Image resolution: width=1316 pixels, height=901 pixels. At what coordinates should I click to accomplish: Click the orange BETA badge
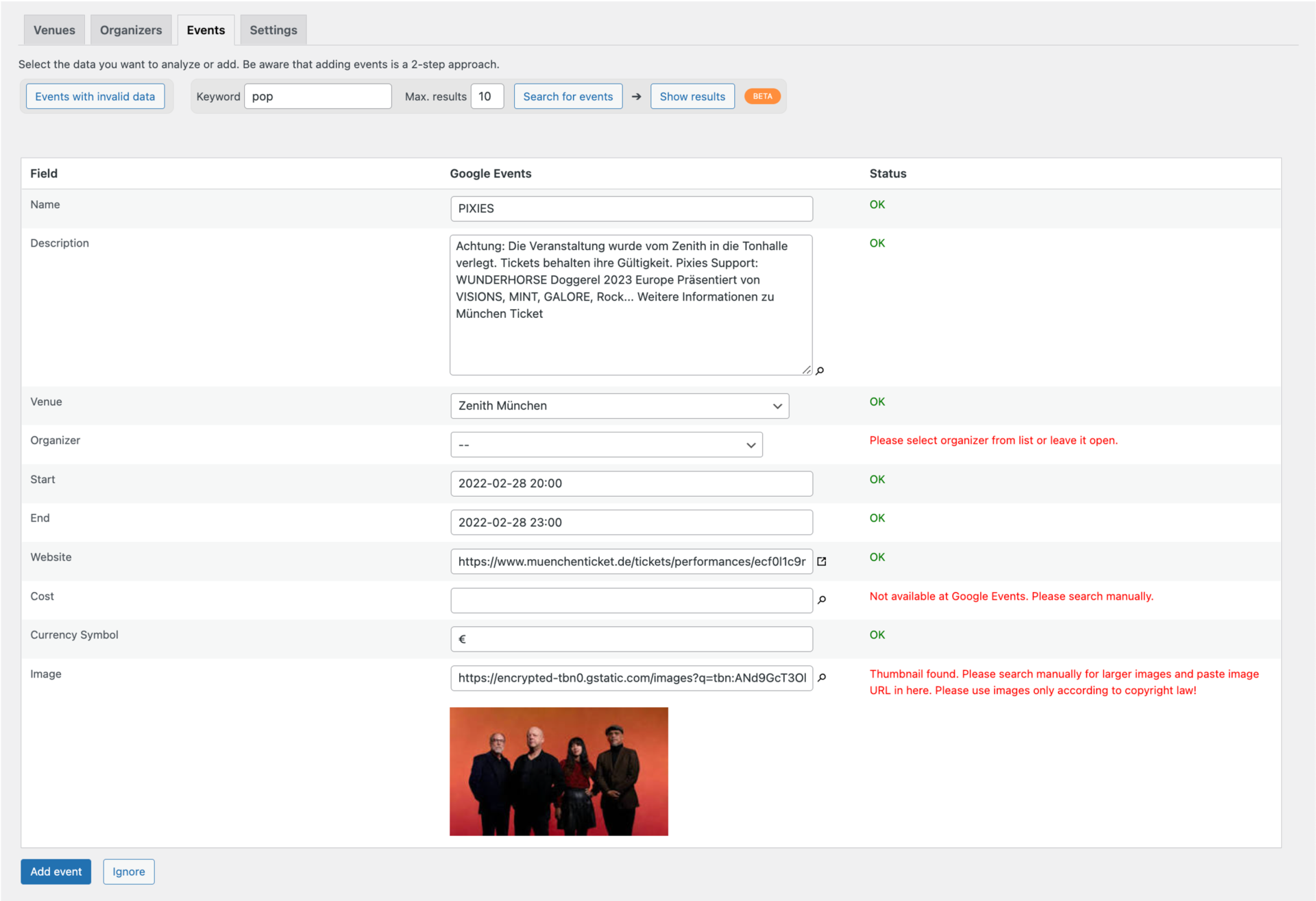click(x=762, y=96)
